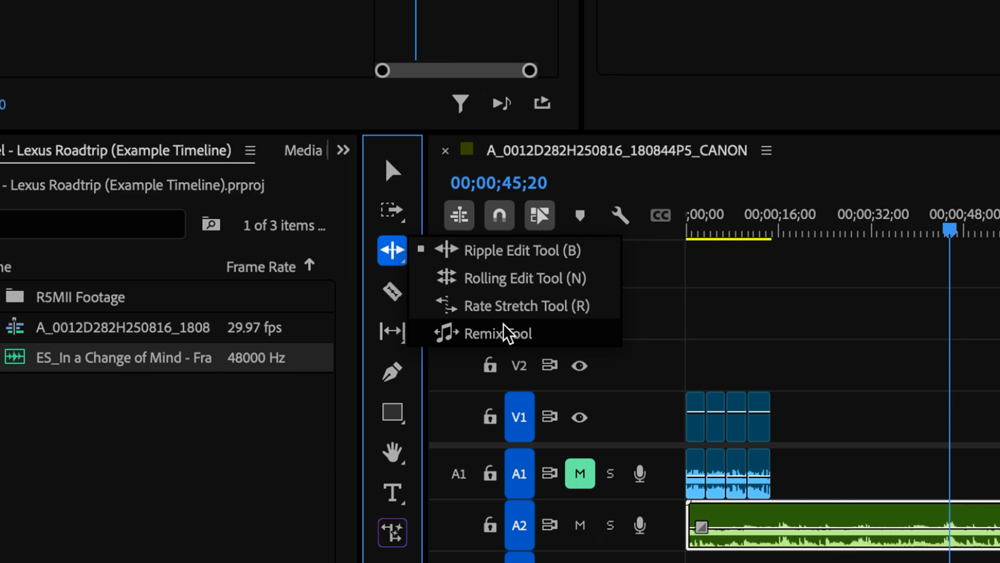Add a marker in the timeline
The image size is (1000, 563).
point(580,216)
